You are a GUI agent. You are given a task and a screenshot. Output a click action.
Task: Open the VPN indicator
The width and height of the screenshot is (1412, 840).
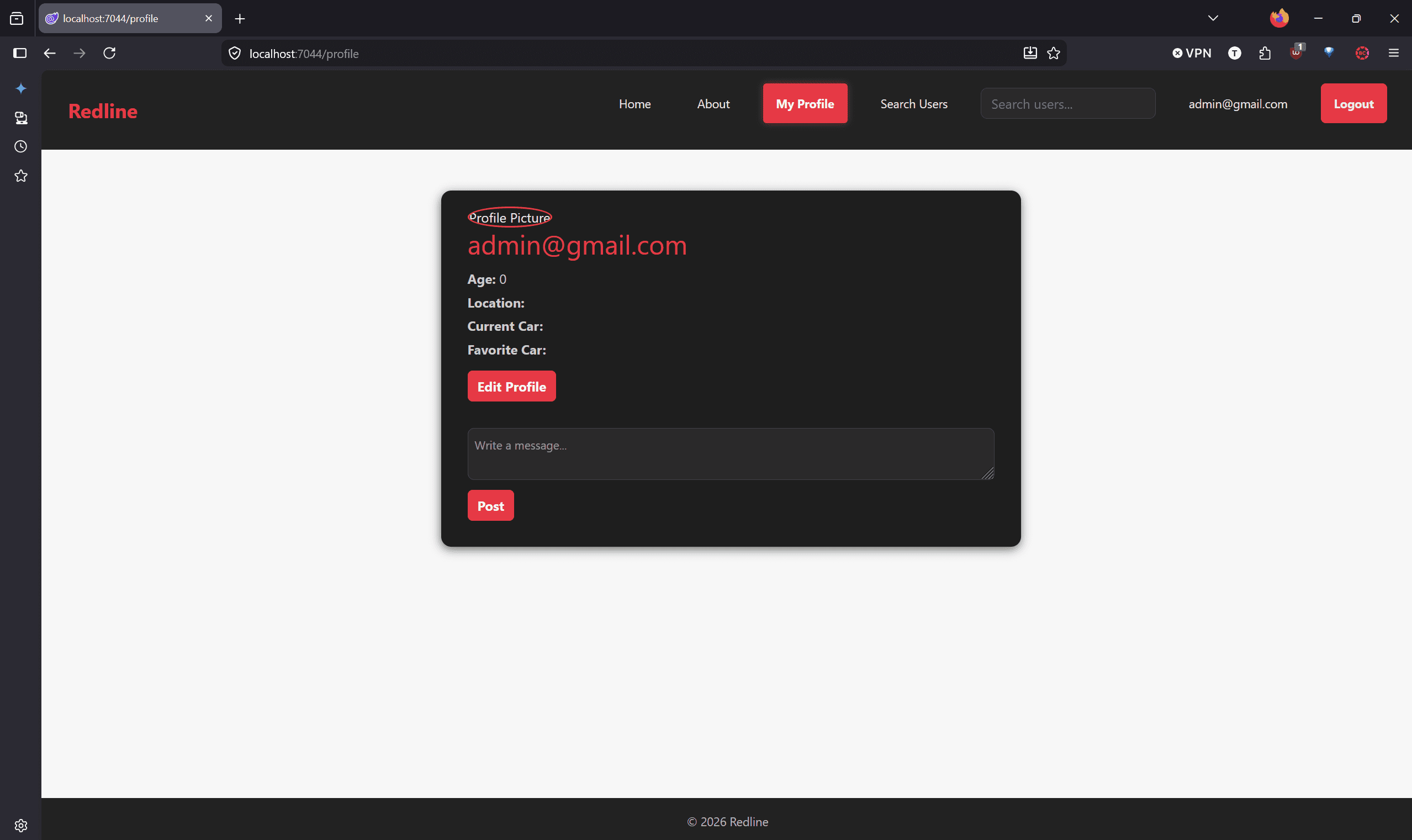tap(1192, 53)
